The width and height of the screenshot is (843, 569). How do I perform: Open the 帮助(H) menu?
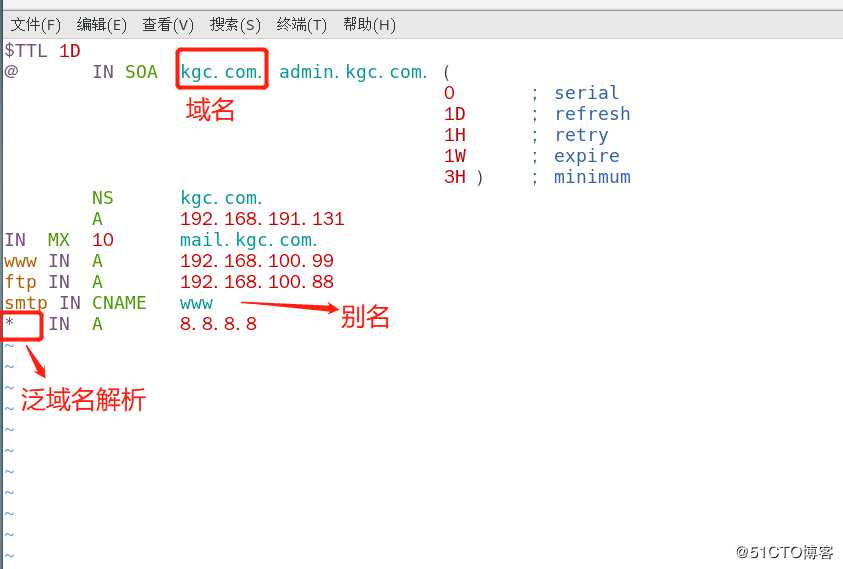[x=369, y=25]
